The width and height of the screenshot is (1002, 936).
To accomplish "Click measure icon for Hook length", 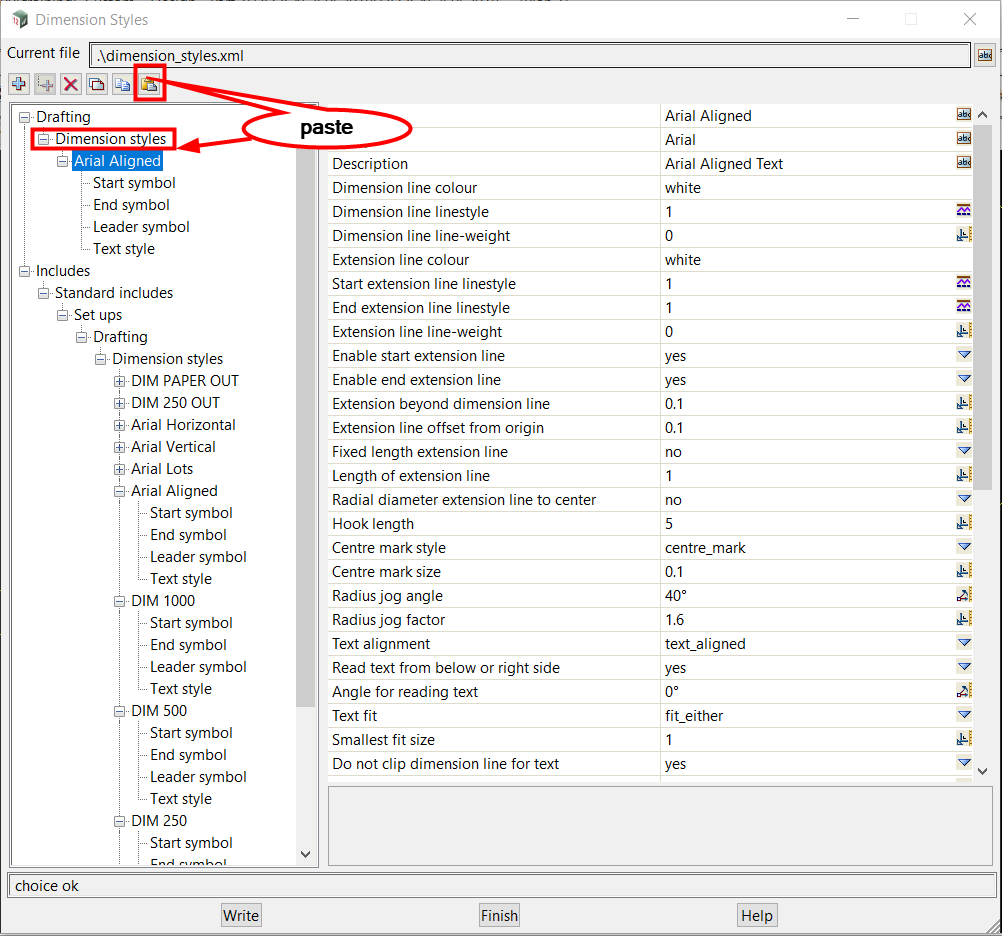I will (963, 524).
